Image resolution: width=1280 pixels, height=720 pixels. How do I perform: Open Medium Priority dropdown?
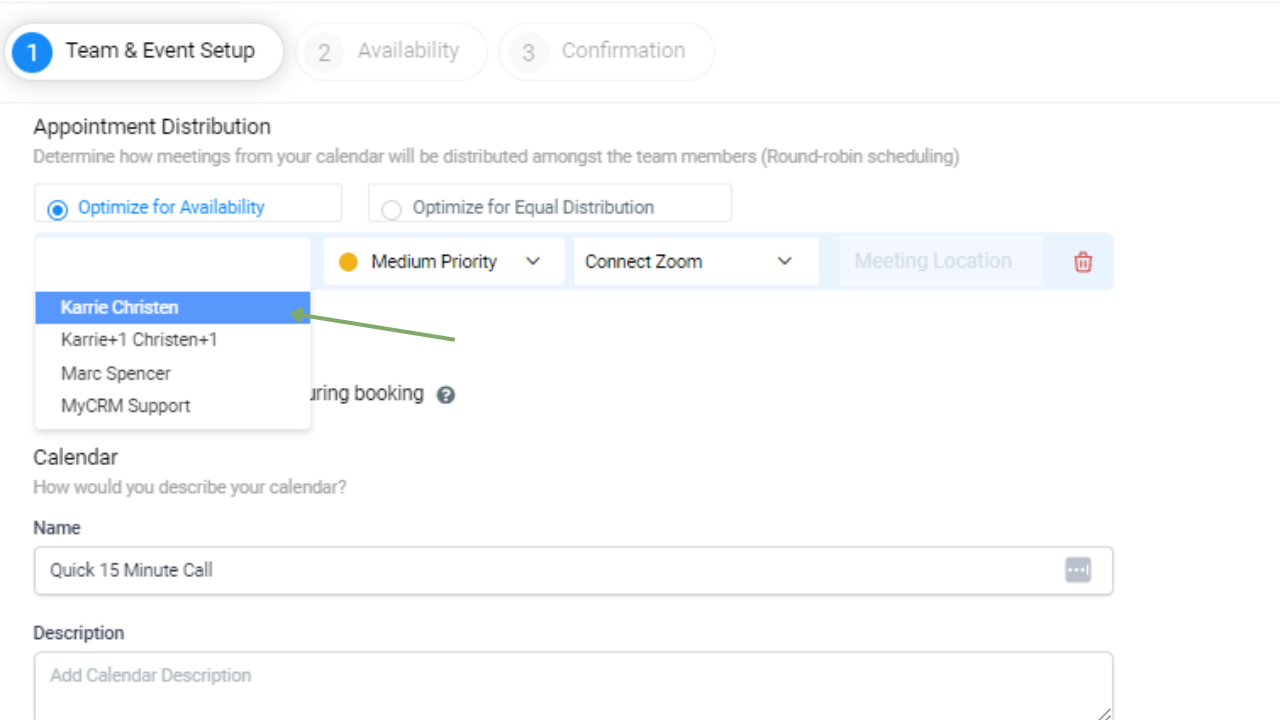pos(444,262)
